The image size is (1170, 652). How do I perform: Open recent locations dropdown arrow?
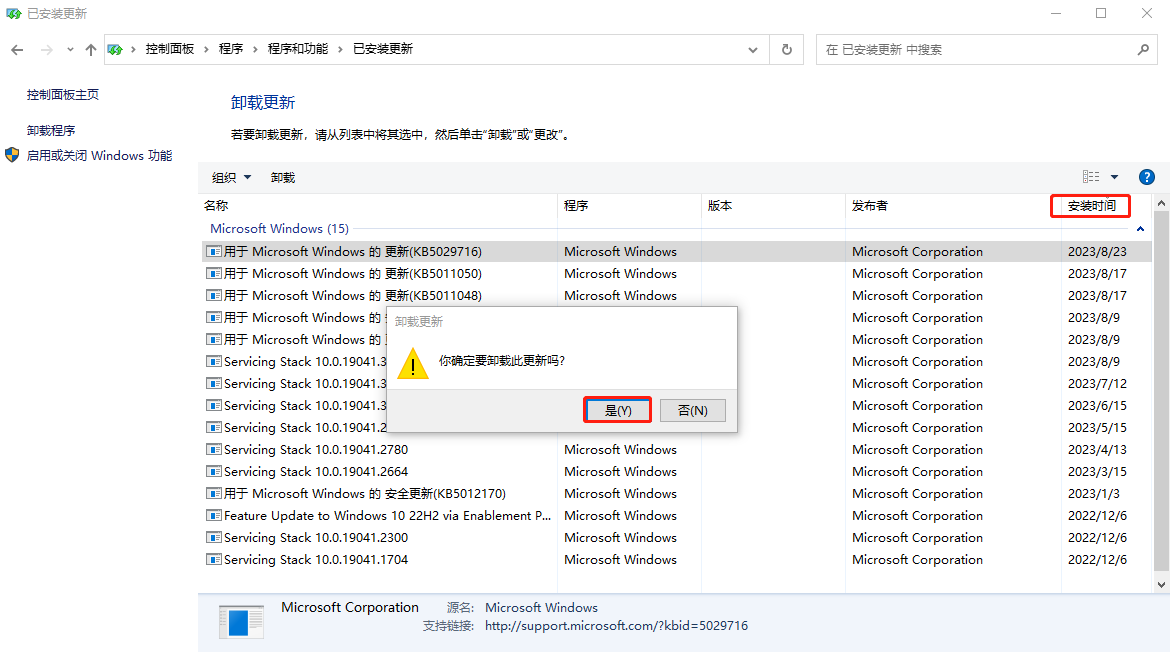pos(70,49)
